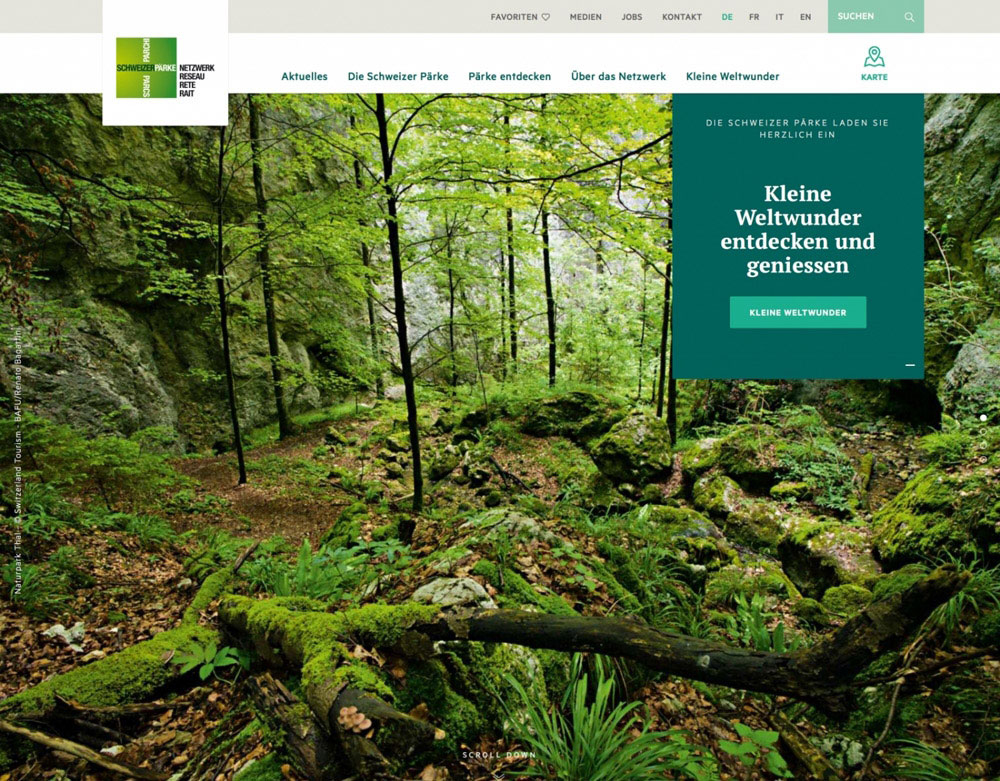This screenshot has height=781, width=1000.
Task: Open the JOBS page link
Action: [x=632, y=17]
